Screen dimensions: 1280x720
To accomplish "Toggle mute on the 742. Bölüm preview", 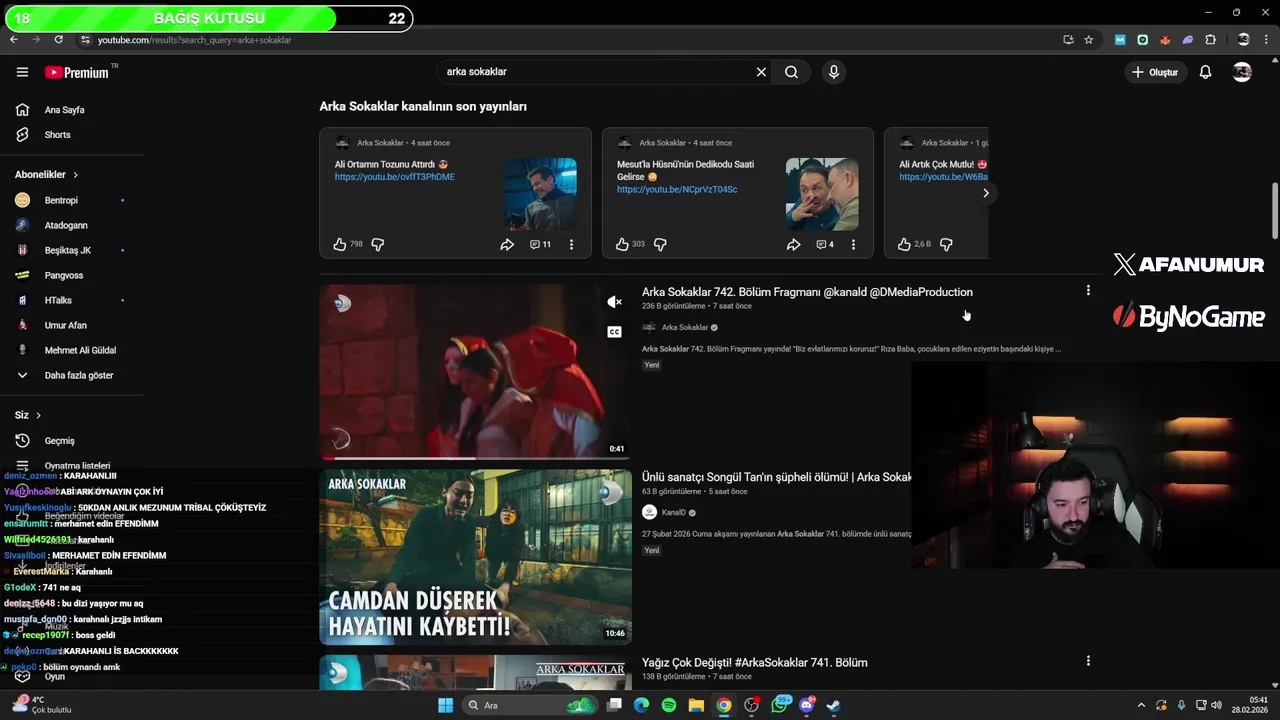I will tap(614, 302).
